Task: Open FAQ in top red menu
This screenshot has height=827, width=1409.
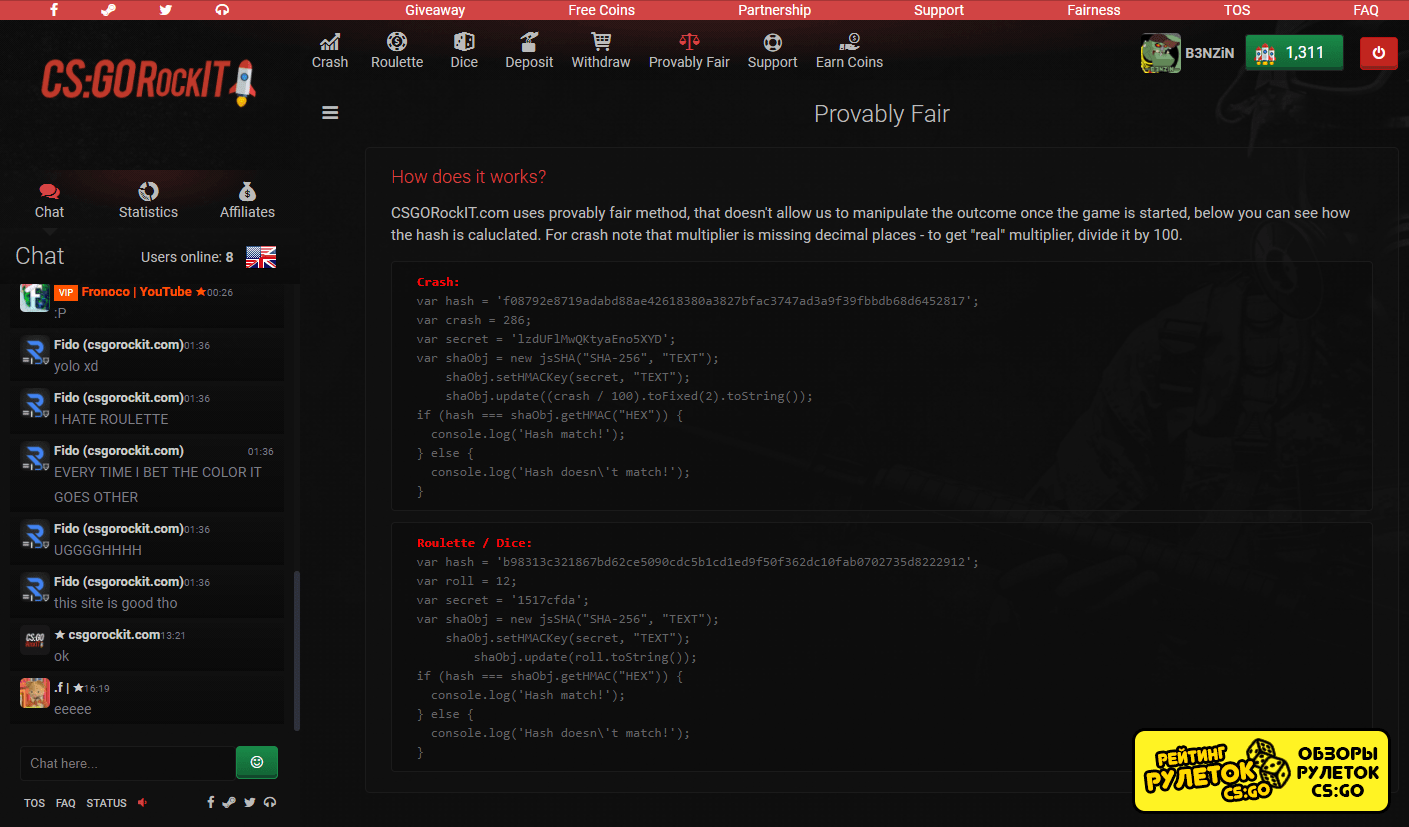Action: coord(1366,10)
